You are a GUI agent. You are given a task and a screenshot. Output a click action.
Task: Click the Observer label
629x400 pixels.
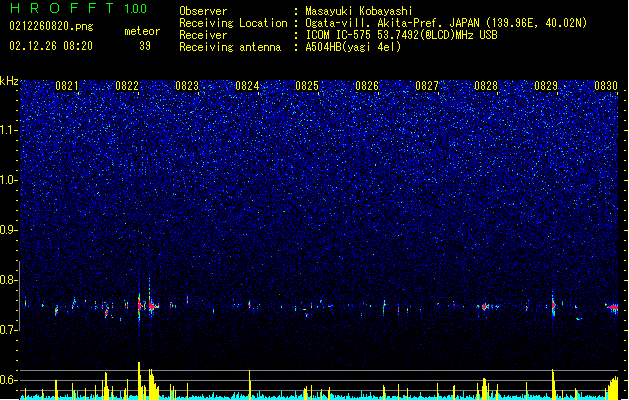[x=203, y=11]
